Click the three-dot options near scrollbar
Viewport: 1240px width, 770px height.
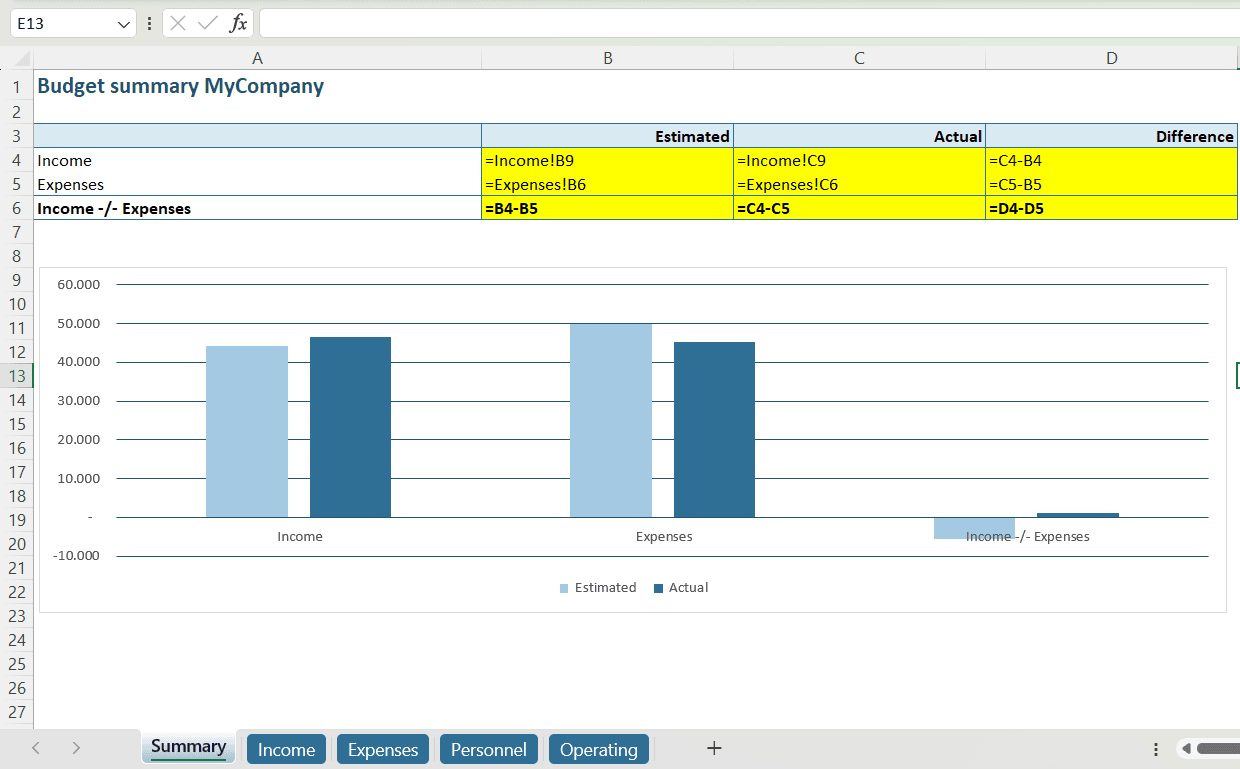coord(1156,749)
